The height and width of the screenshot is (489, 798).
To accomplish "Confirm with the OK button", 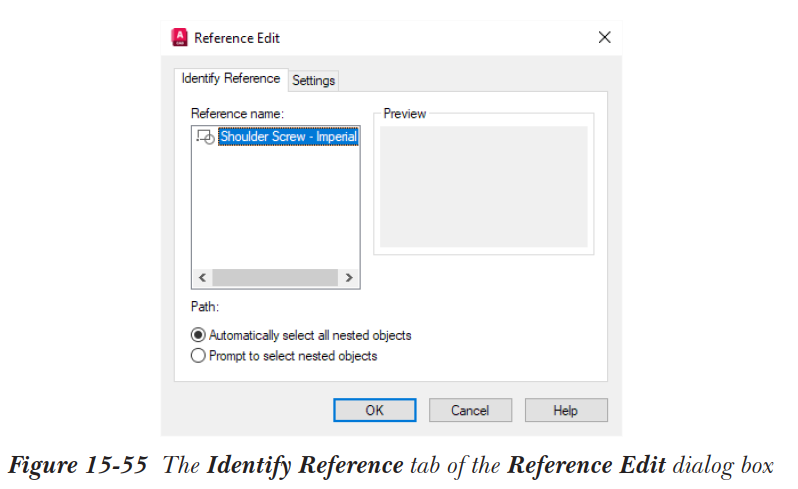I will [x=375, y=410].
